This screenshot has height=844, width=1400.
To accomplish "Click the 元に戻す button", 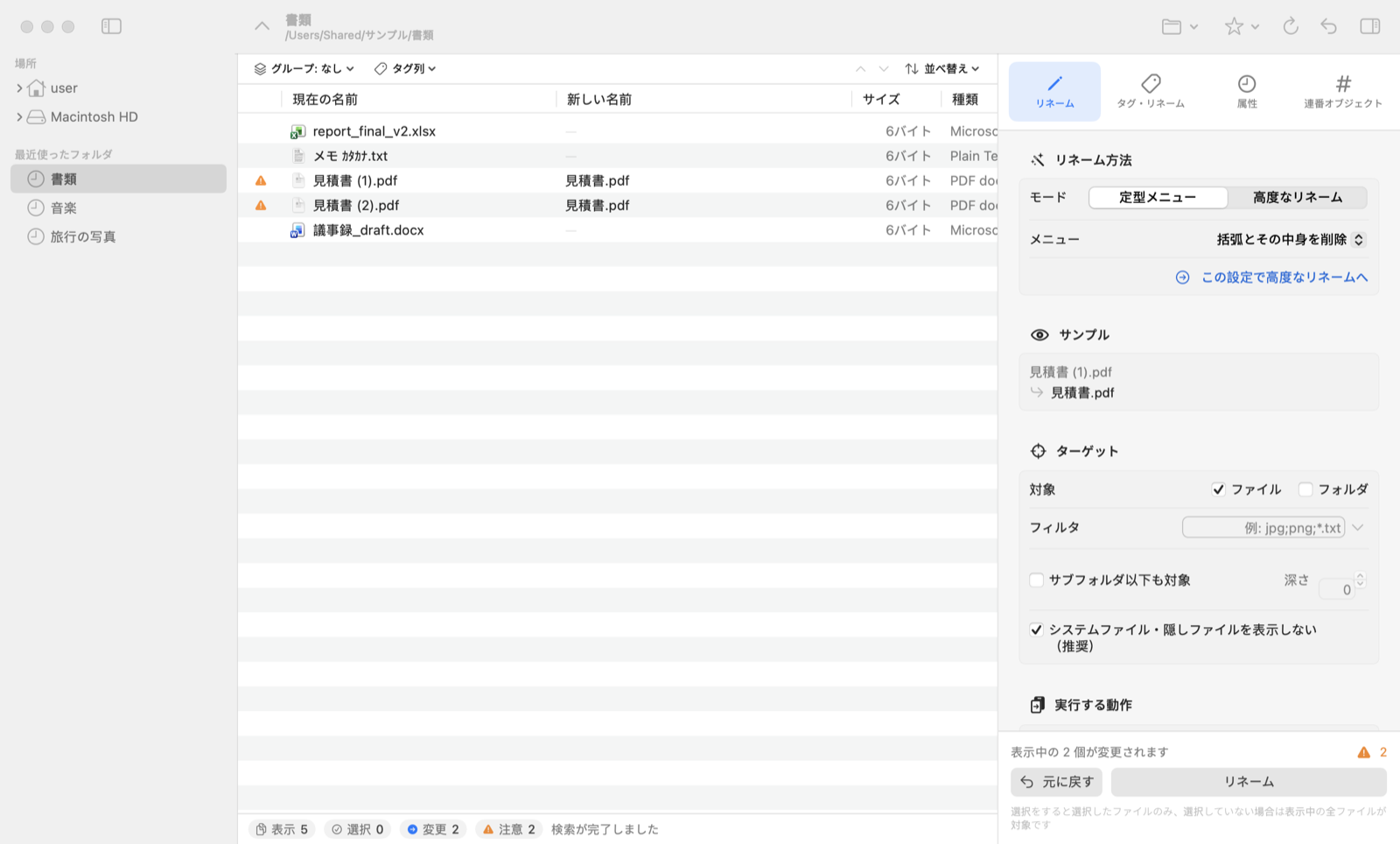I will click(1056, 782).
